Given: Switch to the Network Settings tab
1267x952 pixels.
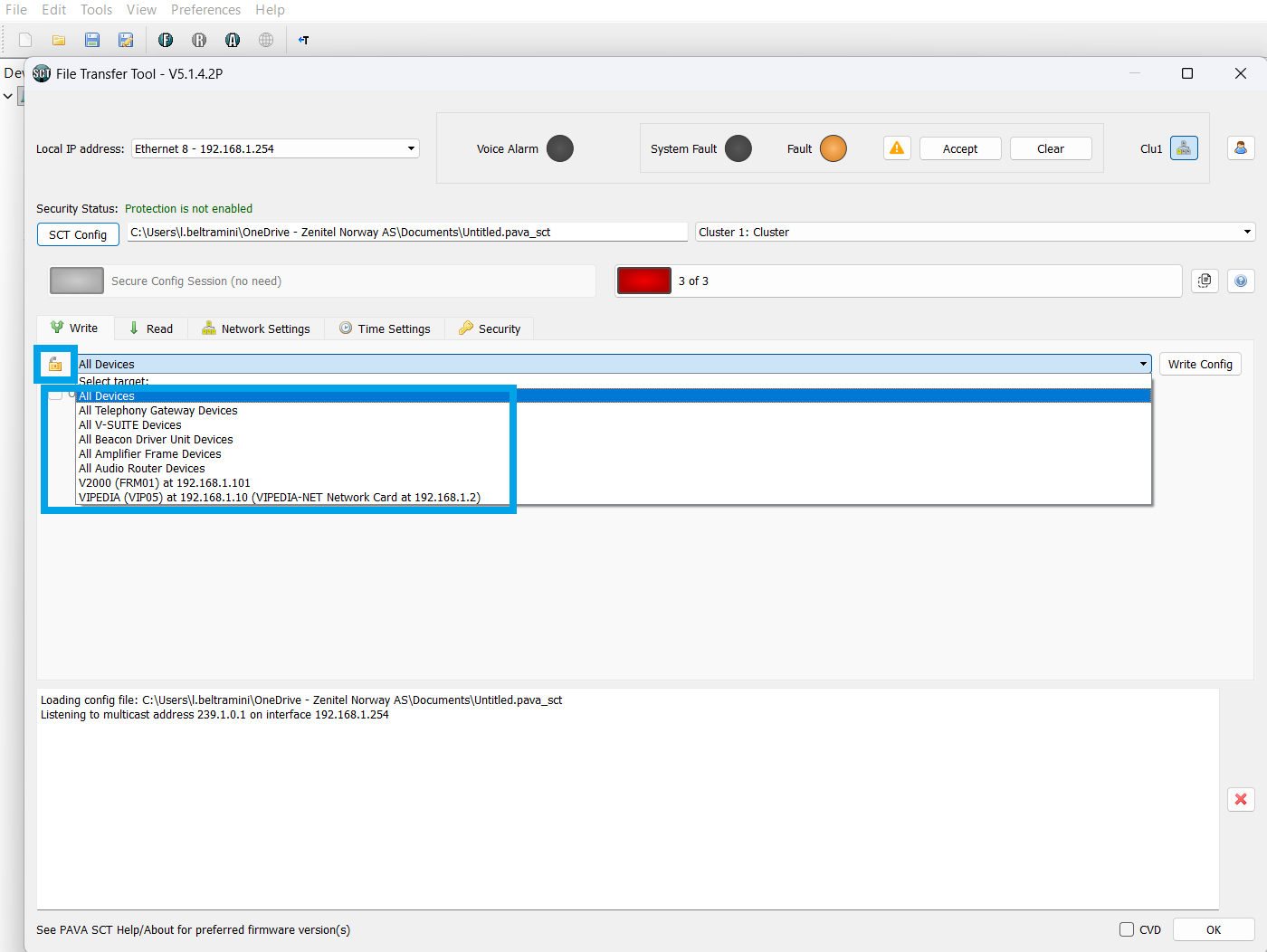Looking at the screenshot, I should point(256,328).
